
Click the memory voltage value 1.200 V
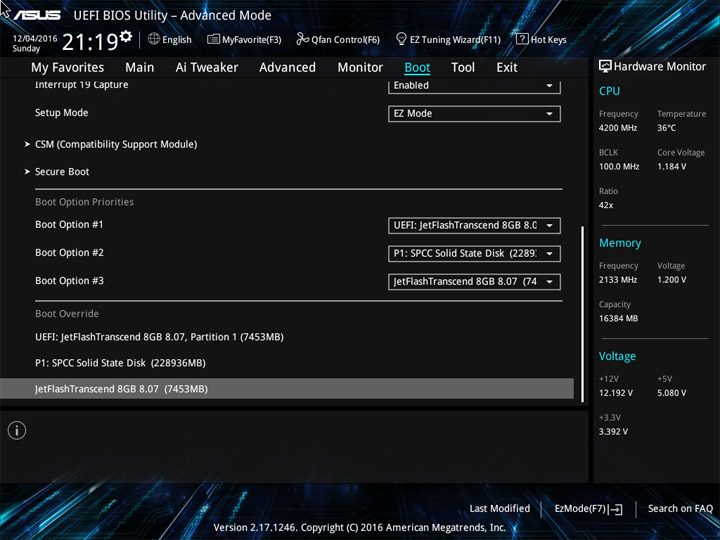671,280
